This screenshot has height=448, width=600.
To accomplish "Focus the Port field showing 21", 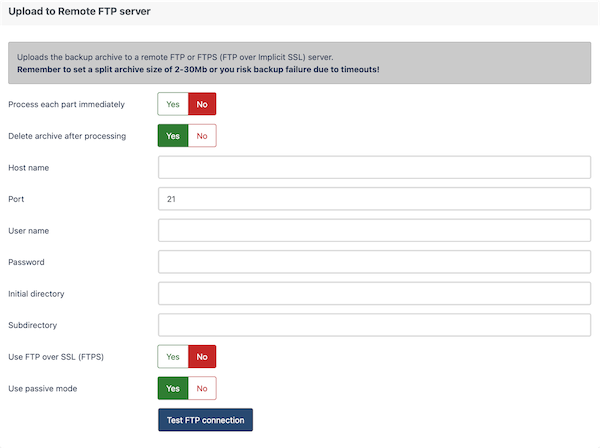I will click(374, 199).
